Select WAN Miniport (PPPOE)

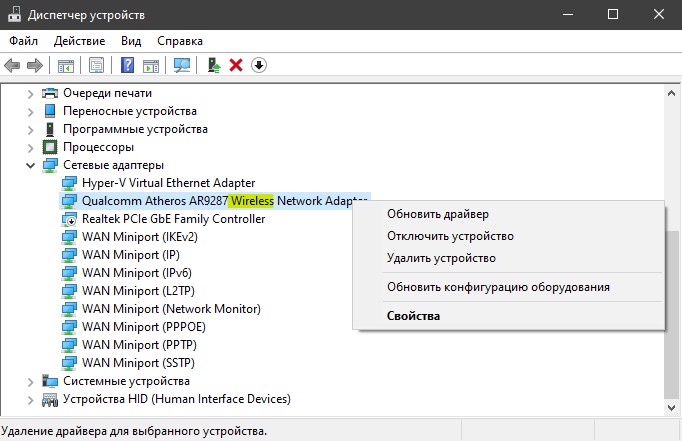(x=144, y=327)
